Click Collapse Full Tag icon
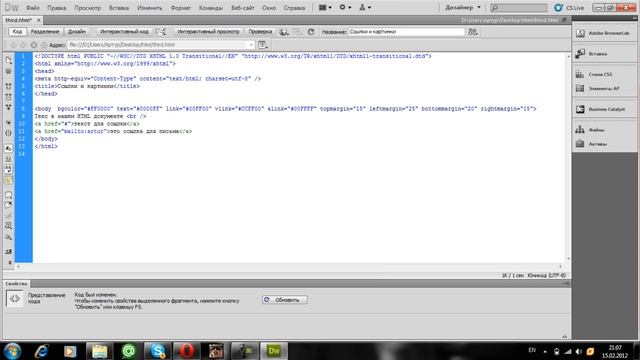Viewport: 640px width, 360px height. (9, 87)
